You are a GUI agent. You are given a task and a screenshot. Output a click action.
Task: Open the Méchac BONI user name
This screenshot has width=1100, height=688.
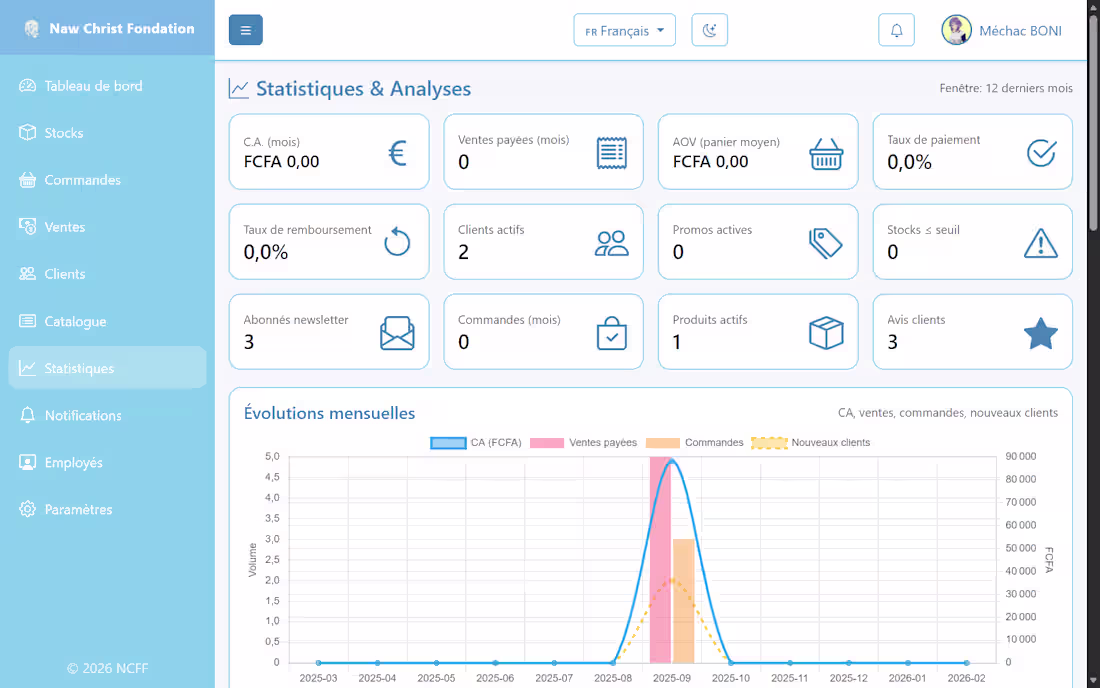1020,31
